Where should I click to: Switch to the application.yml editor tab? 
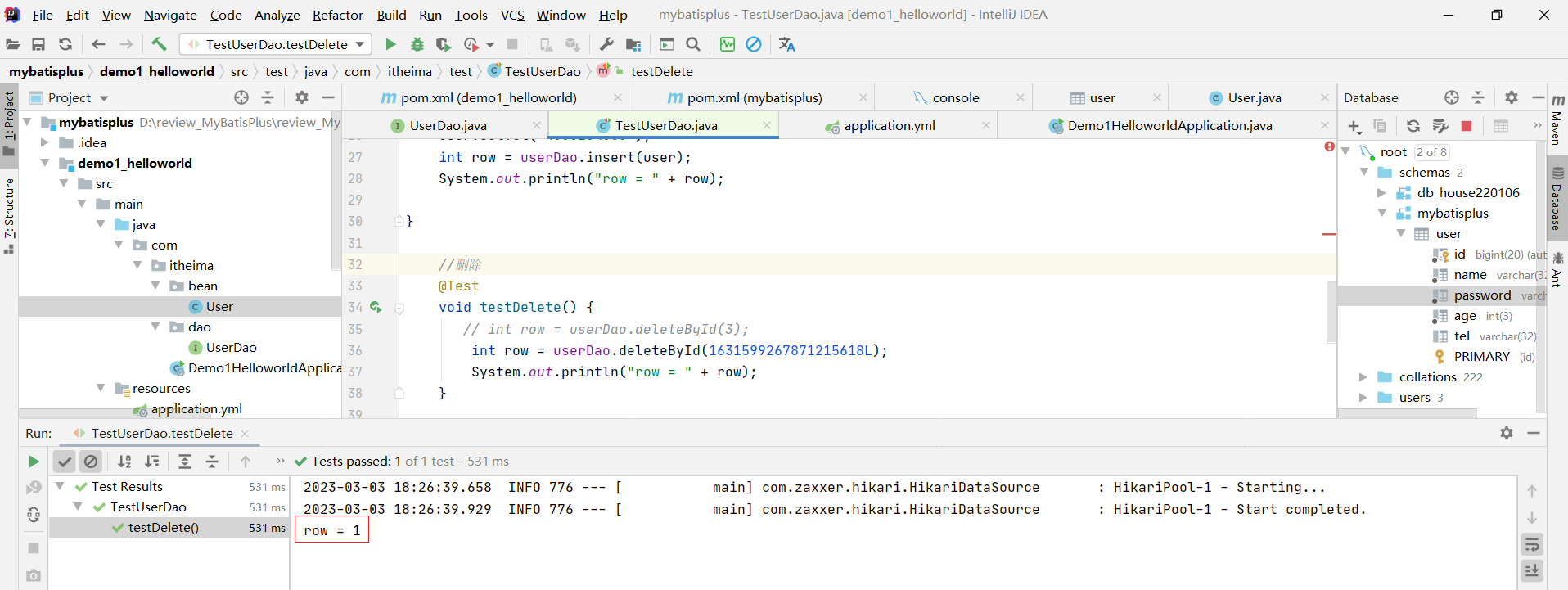click(889, 125)
